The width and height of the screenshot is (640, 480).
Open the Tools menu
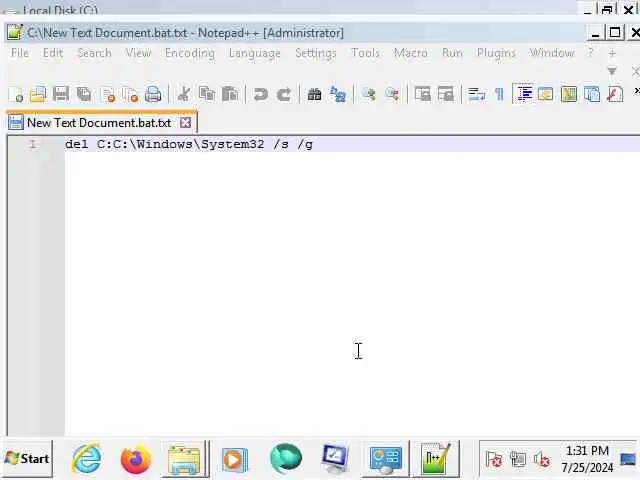click(365, 53)
